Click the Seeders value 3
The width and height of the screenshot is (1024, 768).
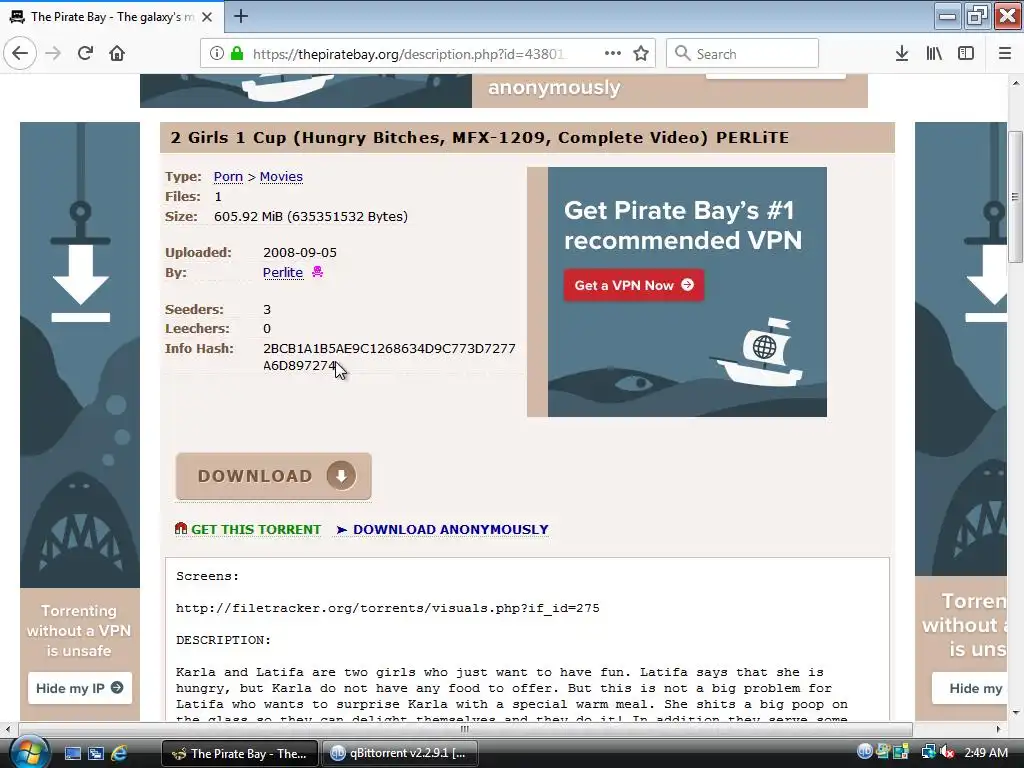(x=266, y=309)
